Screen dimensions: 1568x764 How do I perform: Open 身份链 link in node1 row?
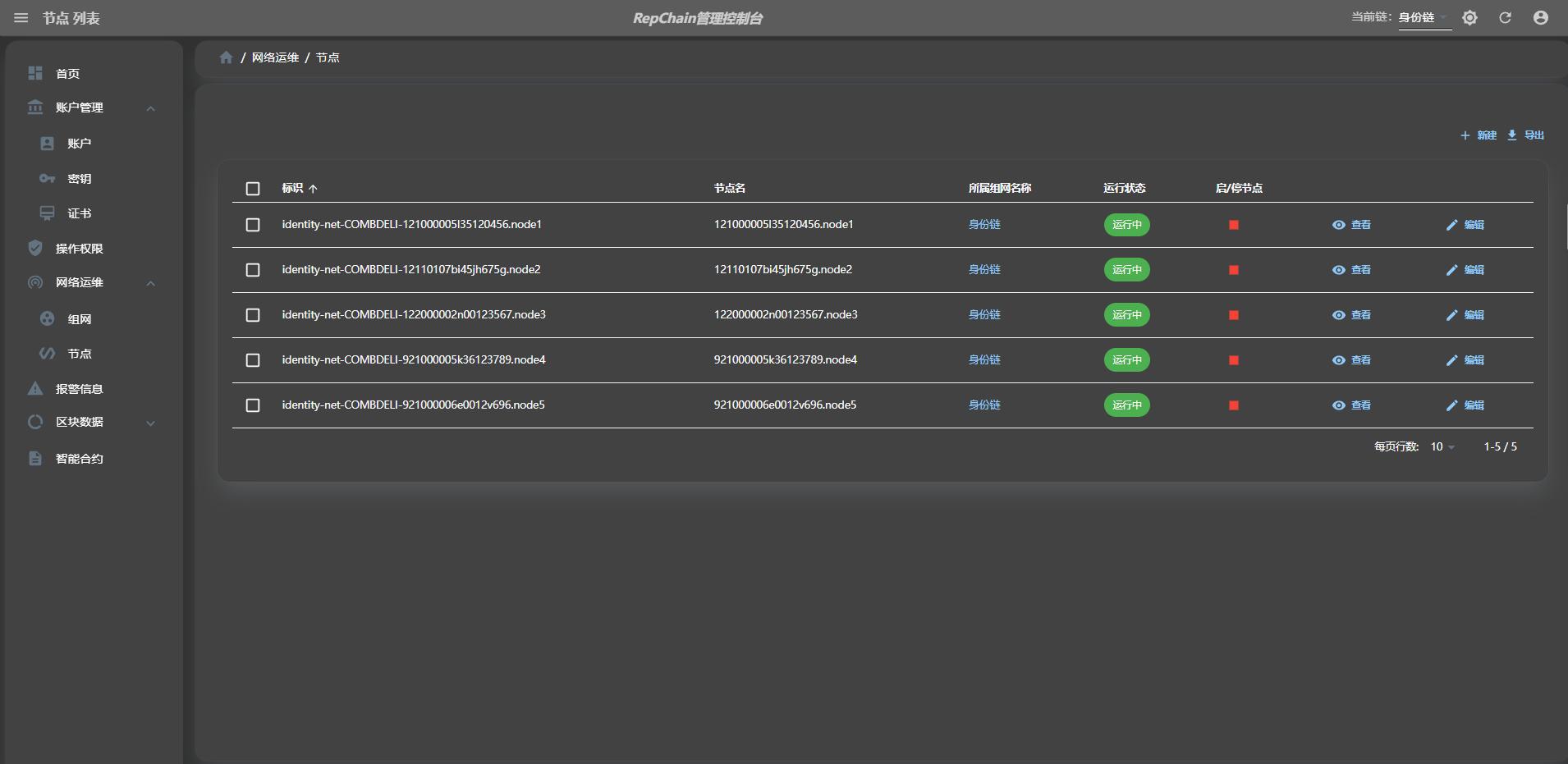[x=984, y=224]
